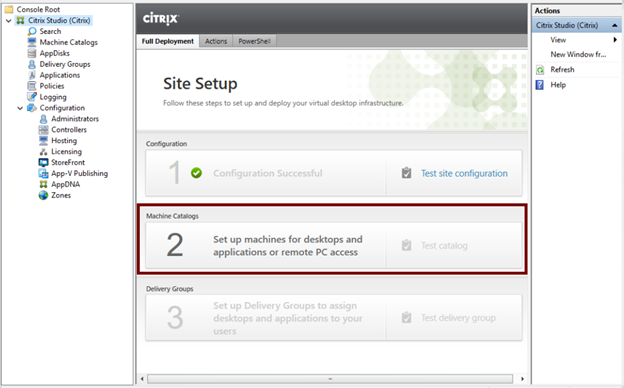Open the PowerShell tab
624x388 pixels.
254,41
